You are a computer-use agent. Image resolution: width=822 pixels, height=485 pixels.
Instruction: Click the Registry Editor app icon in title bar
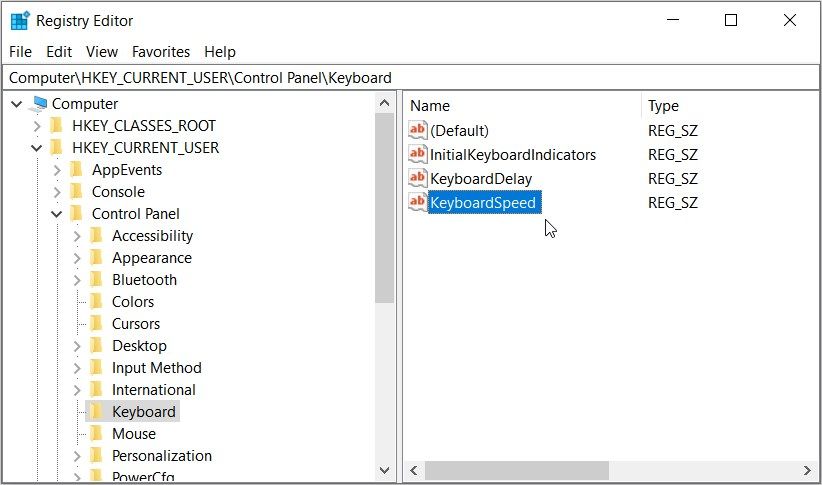tap(19, 20)
